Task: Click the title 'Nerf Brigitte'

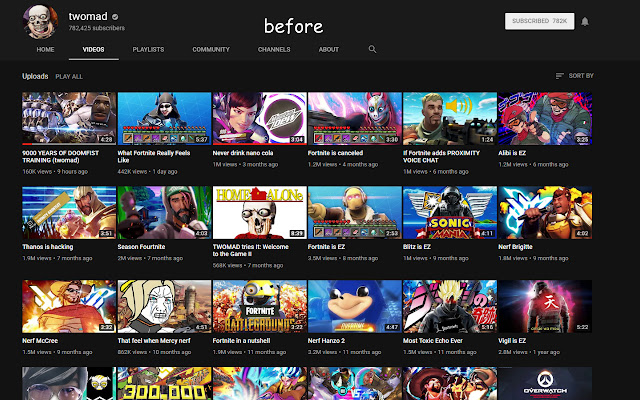Action: 515,247
